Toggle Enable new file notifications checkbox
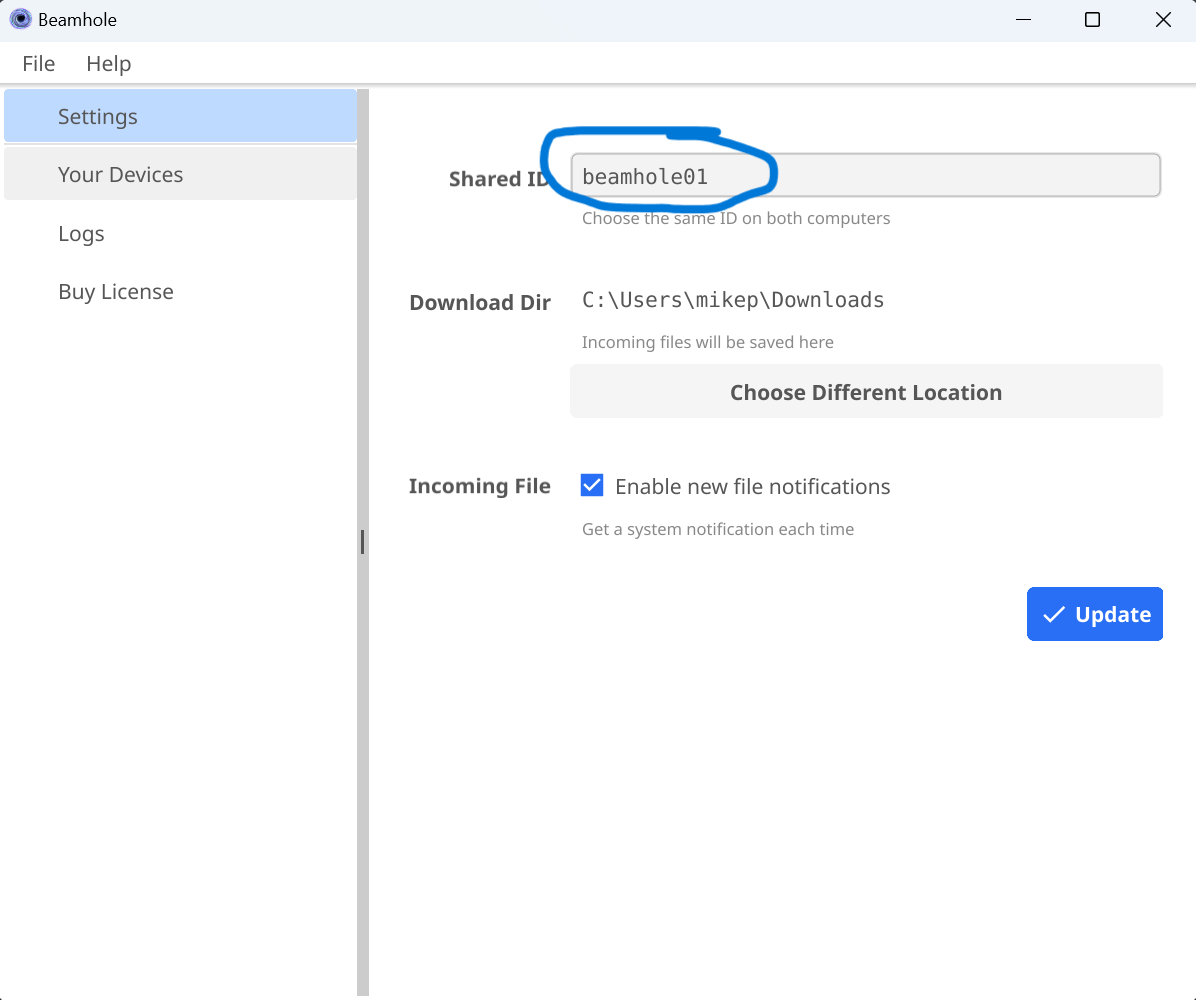This screenshot has height=1000, width=1196. point(592,485)
